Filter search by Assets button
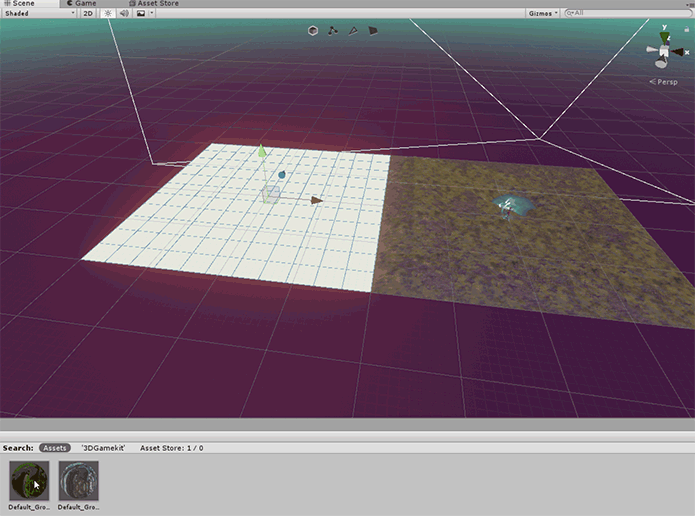Image resolution: width=695 pixels, height=516 pixels. pyautogui.click(x=54, y=448)
